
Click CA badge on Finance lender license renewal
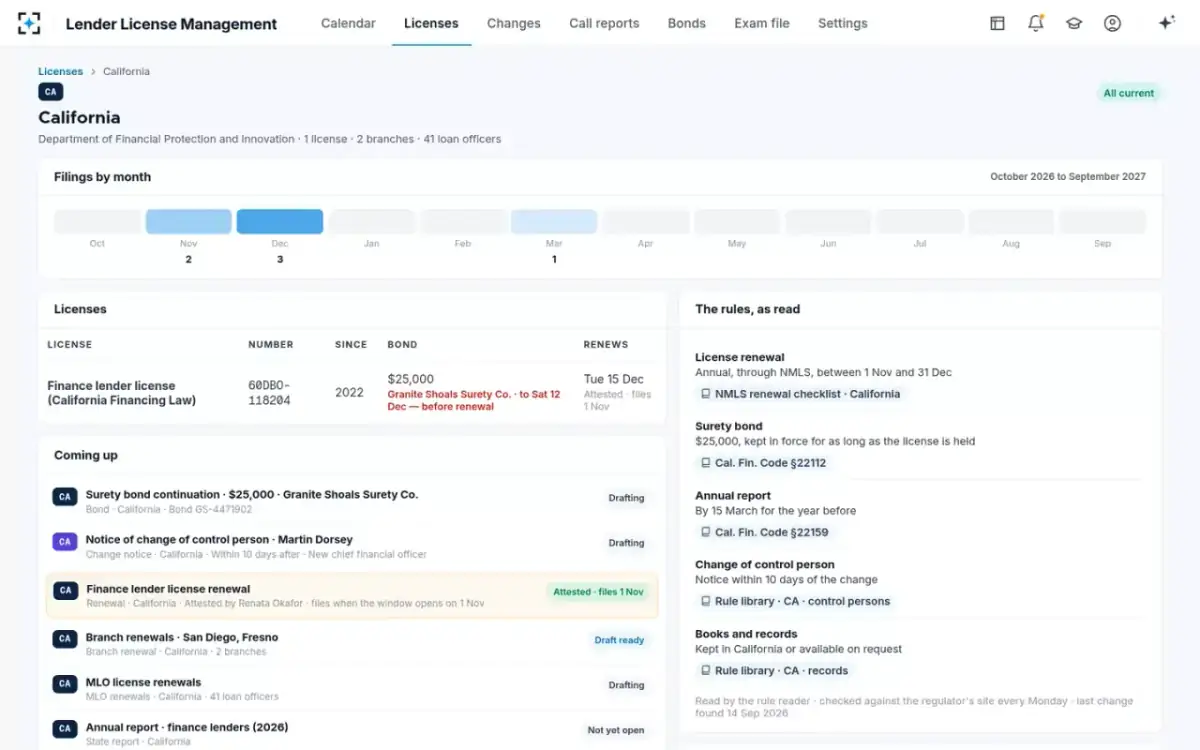click(x=65, y=591)
